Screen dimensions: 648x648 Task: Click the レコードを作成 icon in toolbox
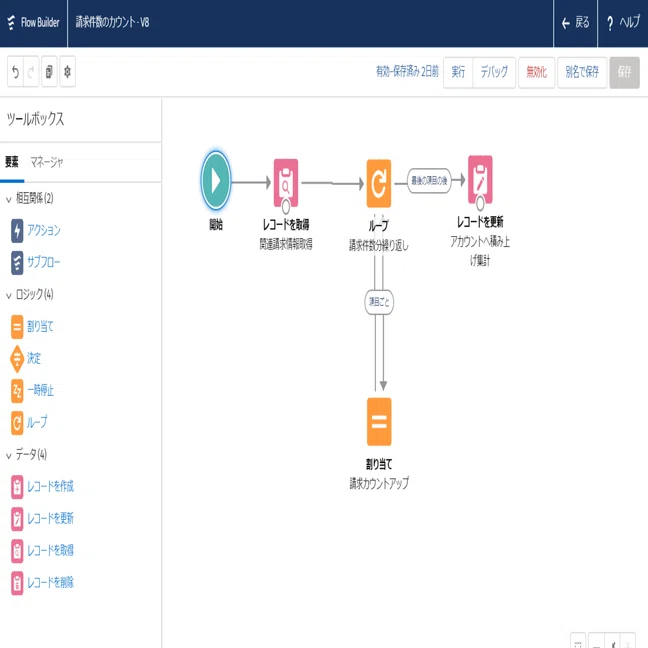point(17,487)
